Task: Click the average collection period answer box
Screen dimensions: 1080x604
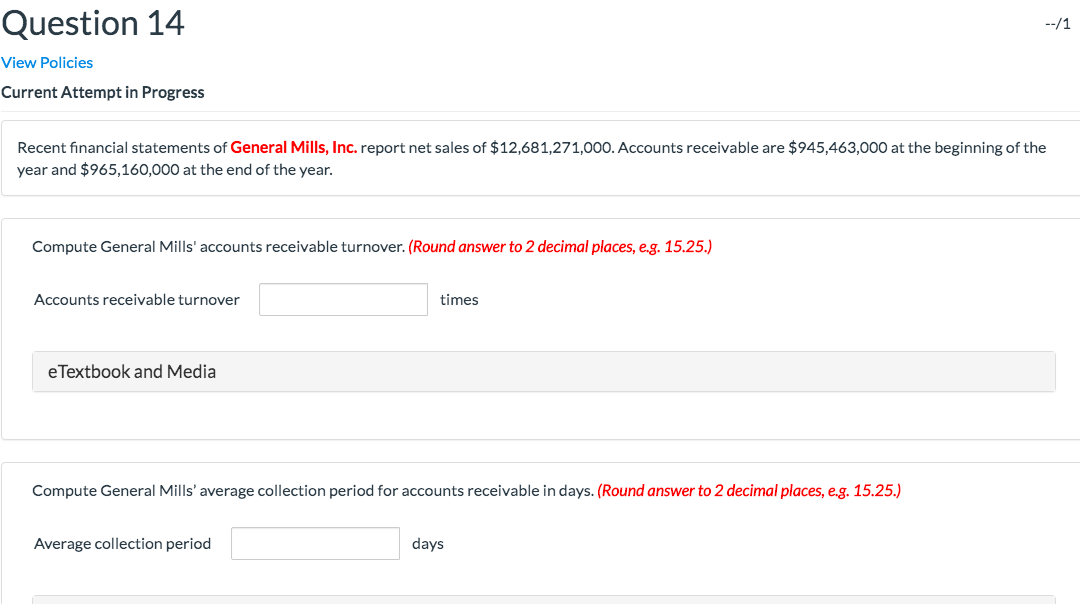Action: [x=314, y=543]
